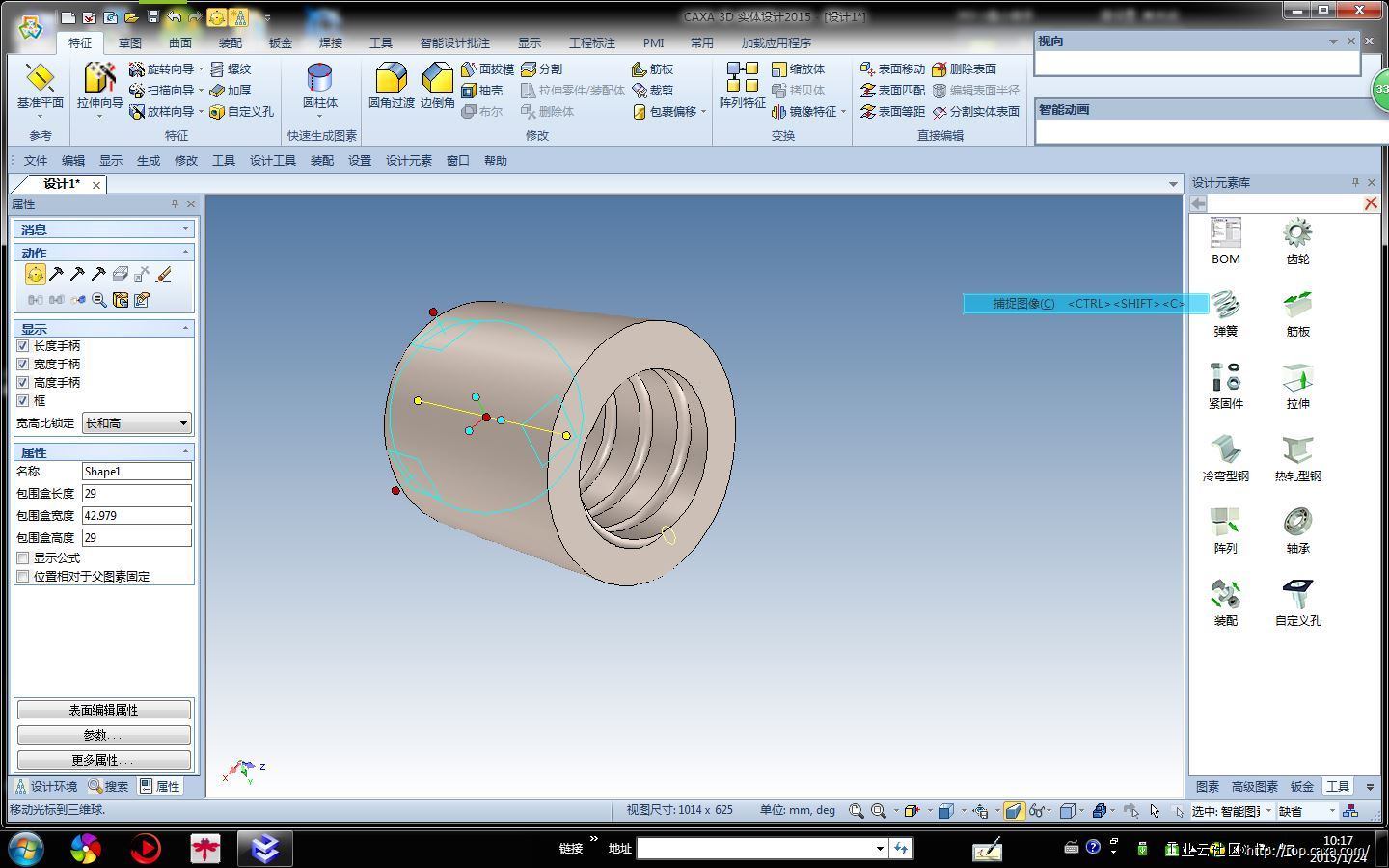Close the 设计1* document tab
1389x868 pixels.
coord(96,185)
